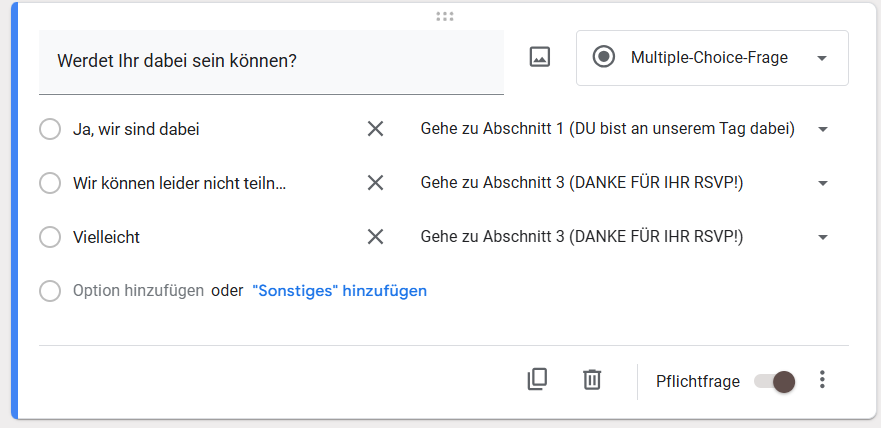Toggle the Pflichtfrage switch
Screen dimensions: 881x428
775,381
